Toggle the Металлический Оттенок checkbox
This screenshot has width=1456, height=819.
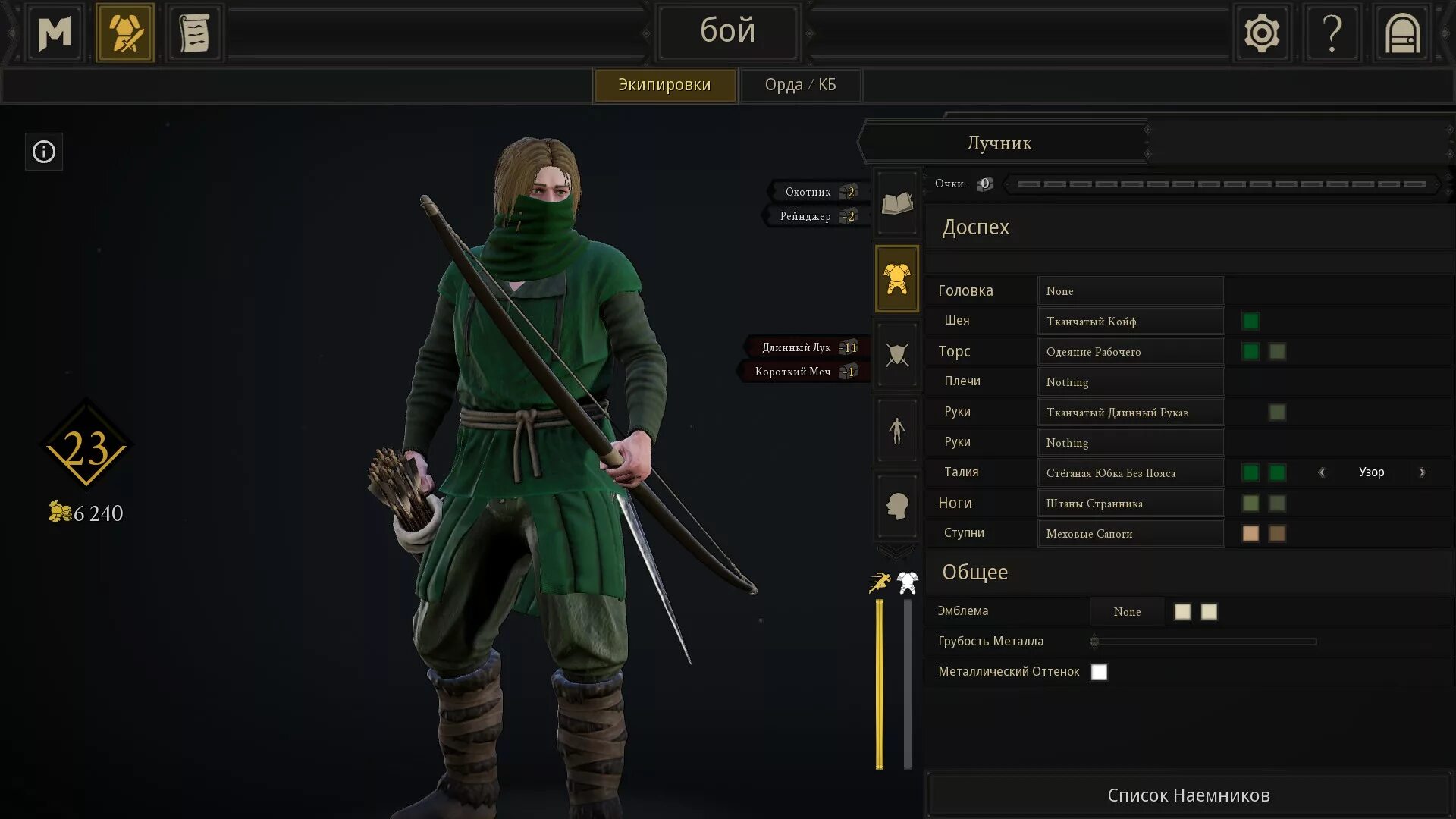(x=1099, y=672)
